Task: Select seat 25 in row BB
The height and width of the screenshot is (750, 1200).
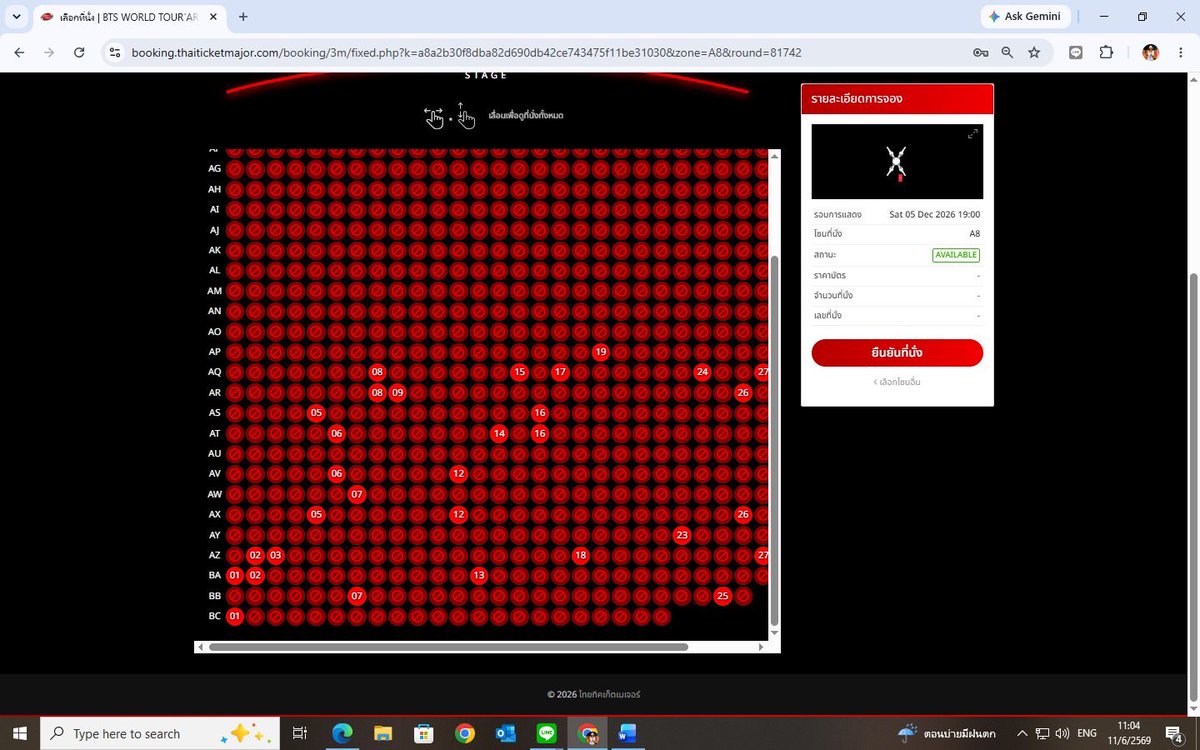Action: [x=722, y=596]
